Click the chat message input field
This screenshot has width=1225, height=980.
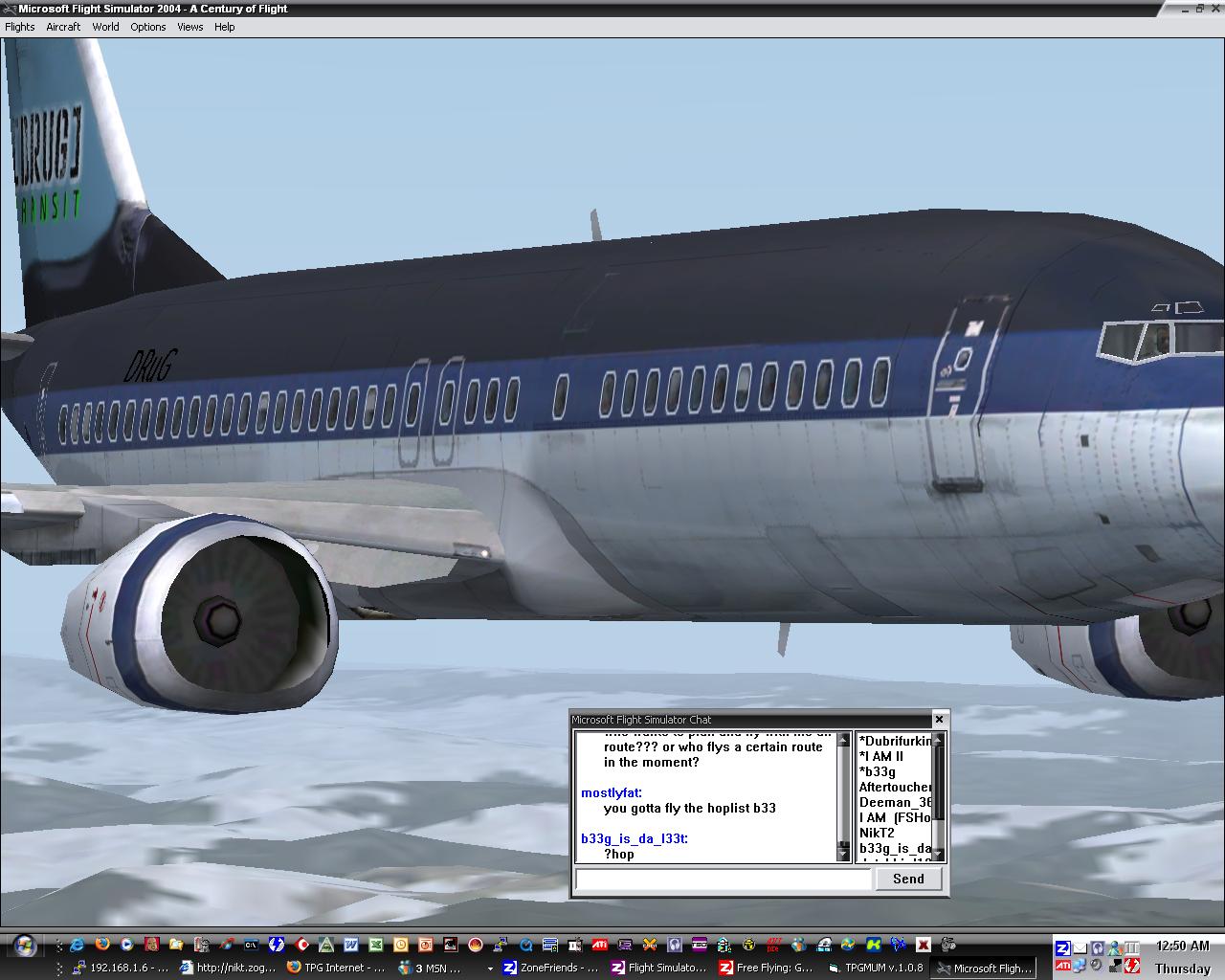point(724,879)
